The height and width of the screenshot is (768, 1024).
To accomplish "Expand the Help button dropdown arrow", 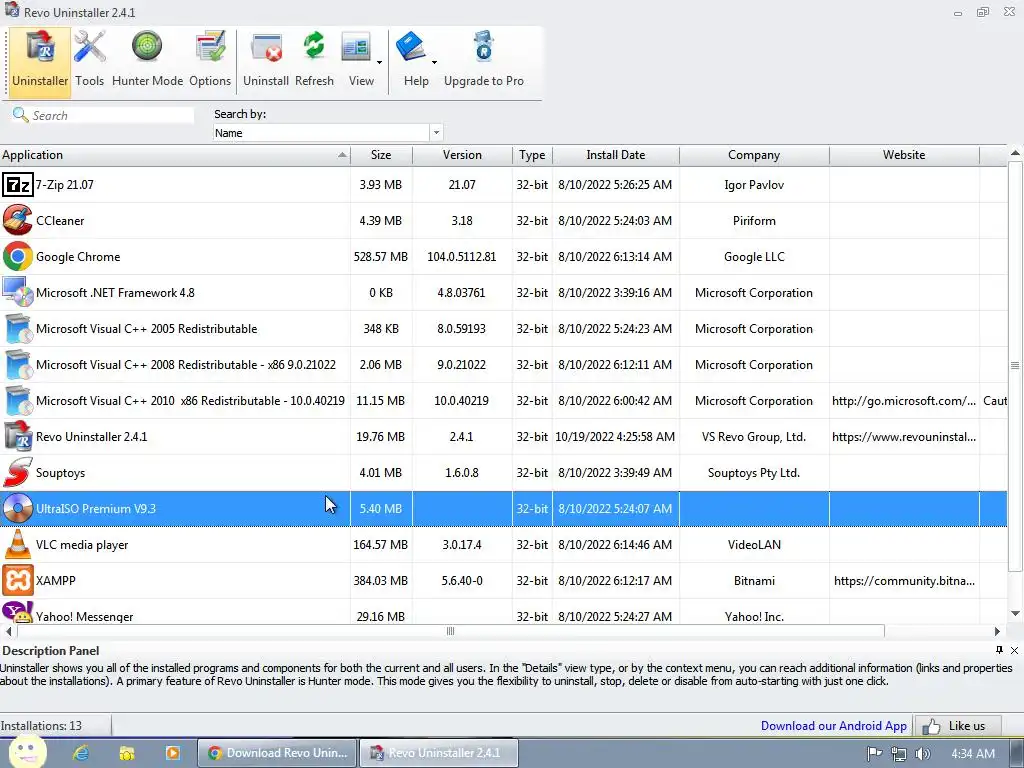I will (434, 63).
